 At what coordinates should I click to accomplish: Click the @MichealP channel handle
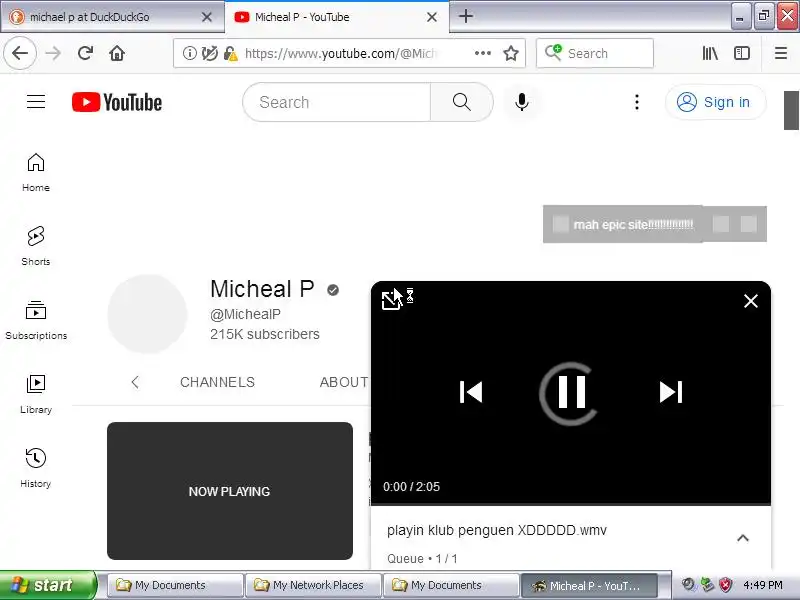pyautogui.click(x=245, y=314)
